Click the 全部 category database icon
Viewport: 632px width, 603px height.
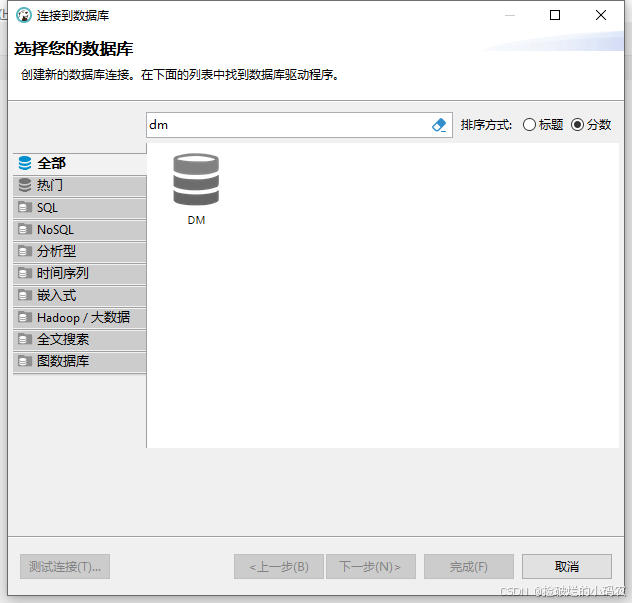(25, 163)
